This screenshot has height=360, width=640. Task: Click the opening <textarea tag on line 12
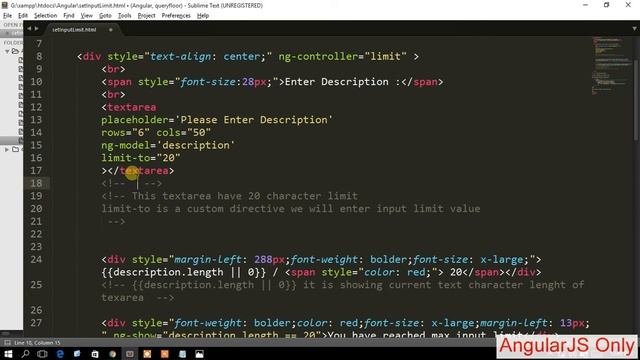click(129, 107)
